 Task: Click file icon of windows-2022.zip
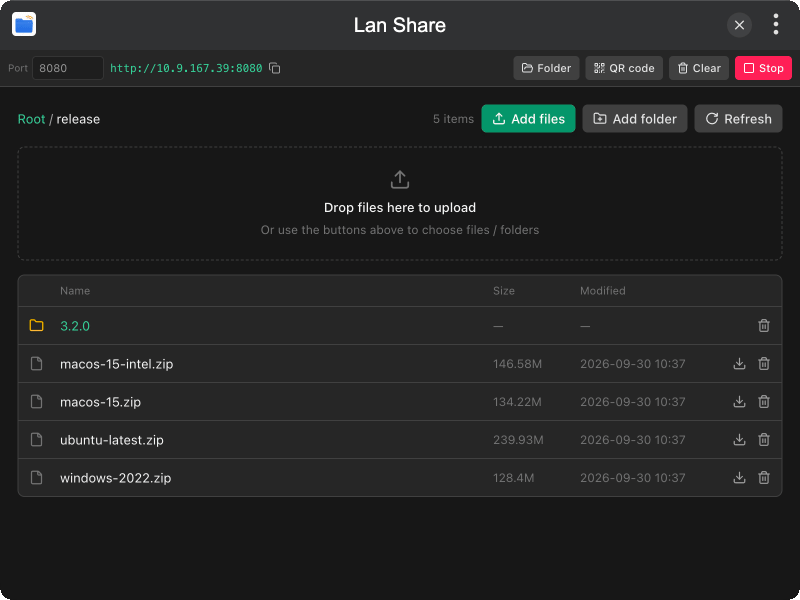(36, 478)
